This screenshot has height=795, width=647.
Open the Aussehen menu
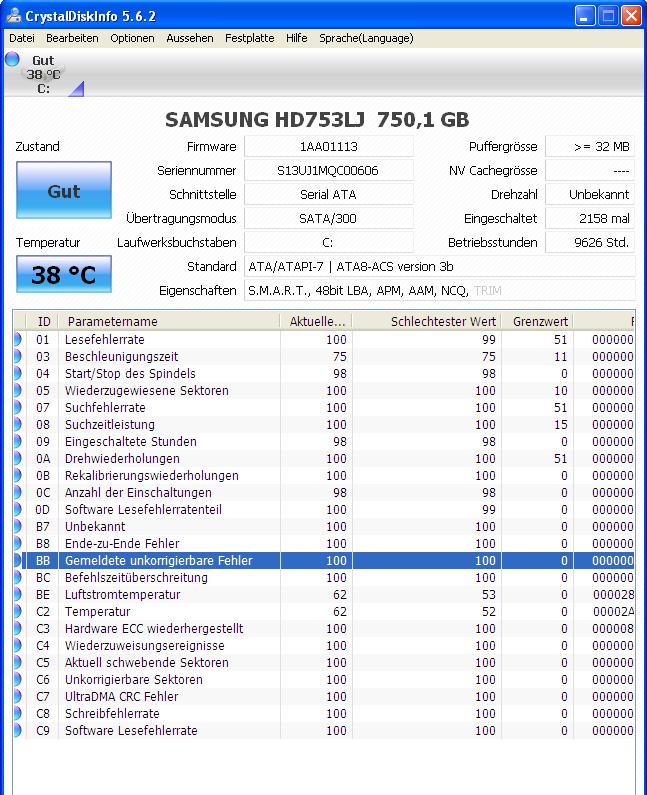click(x=190, y=38)
